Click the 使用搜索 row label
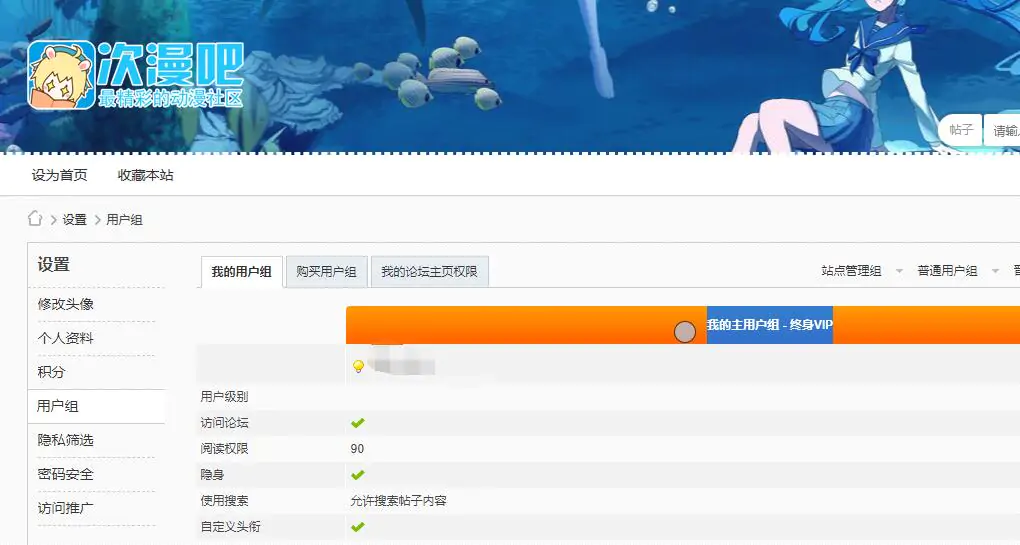Screen dimensions: 1020x545 click(x=224, y=501)
